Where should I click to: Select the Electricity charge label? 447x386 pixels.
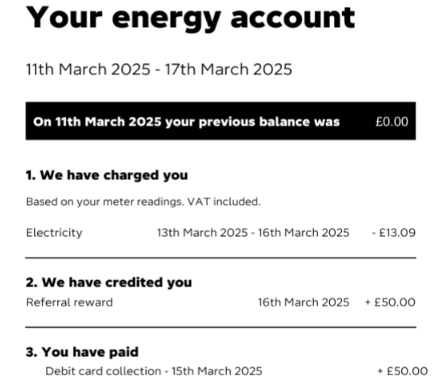point(54,233)
